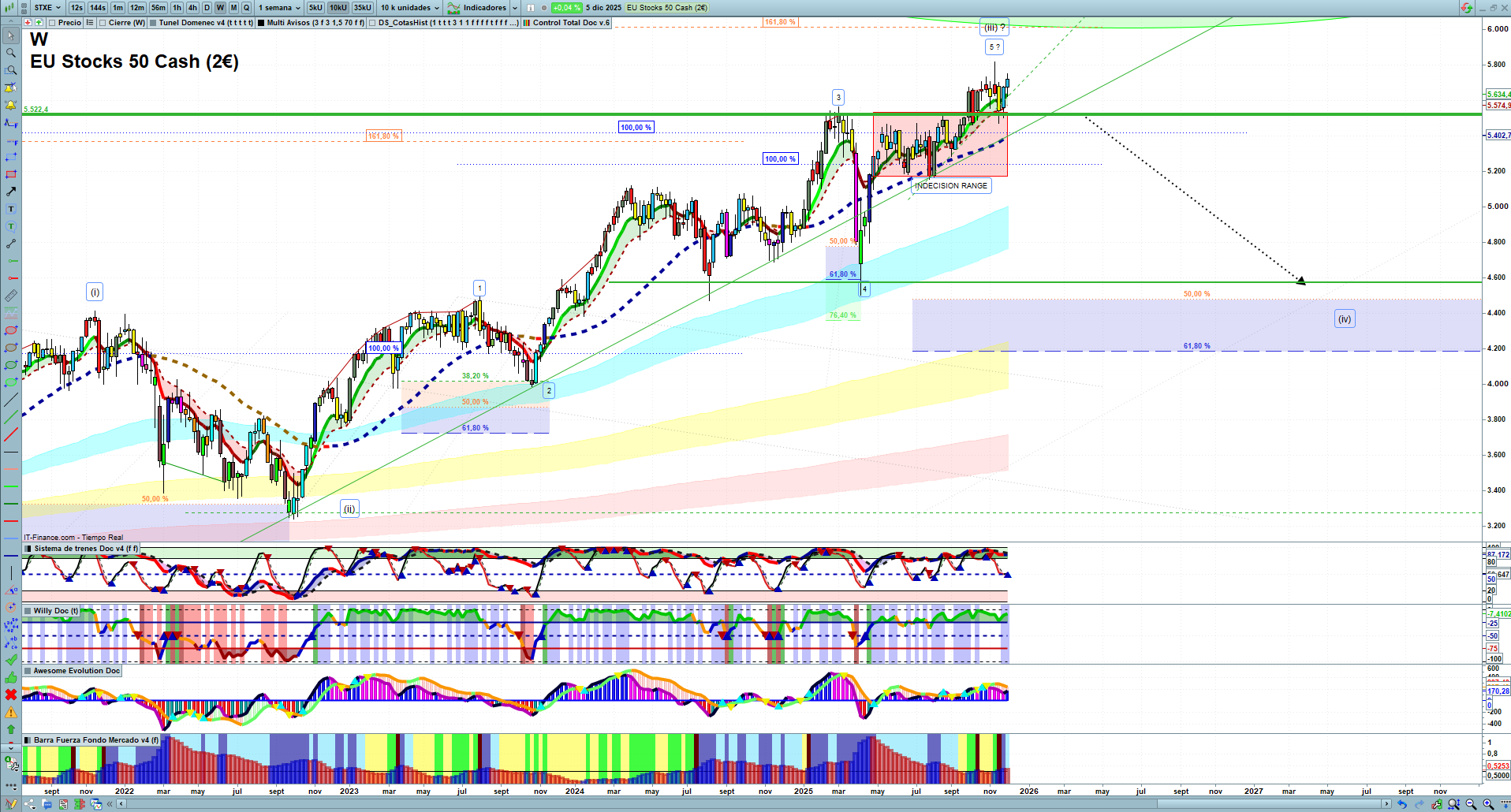The height and width of the screenshot is (812, 1511).
Task: Pick the red X marker tool
Action: click(11, 695)
